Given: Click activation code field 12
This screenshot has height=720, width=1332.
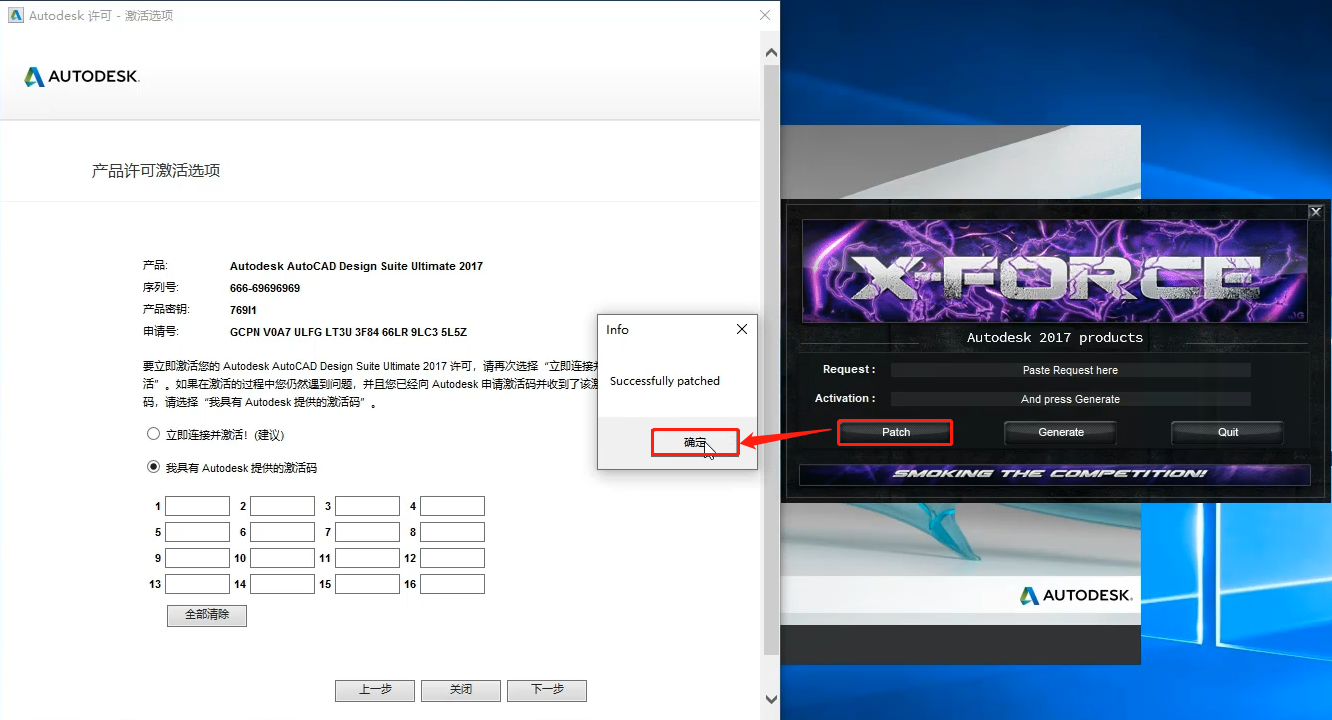Looking at the screenshot, I should pyautogui.click(x=452, y=558).
